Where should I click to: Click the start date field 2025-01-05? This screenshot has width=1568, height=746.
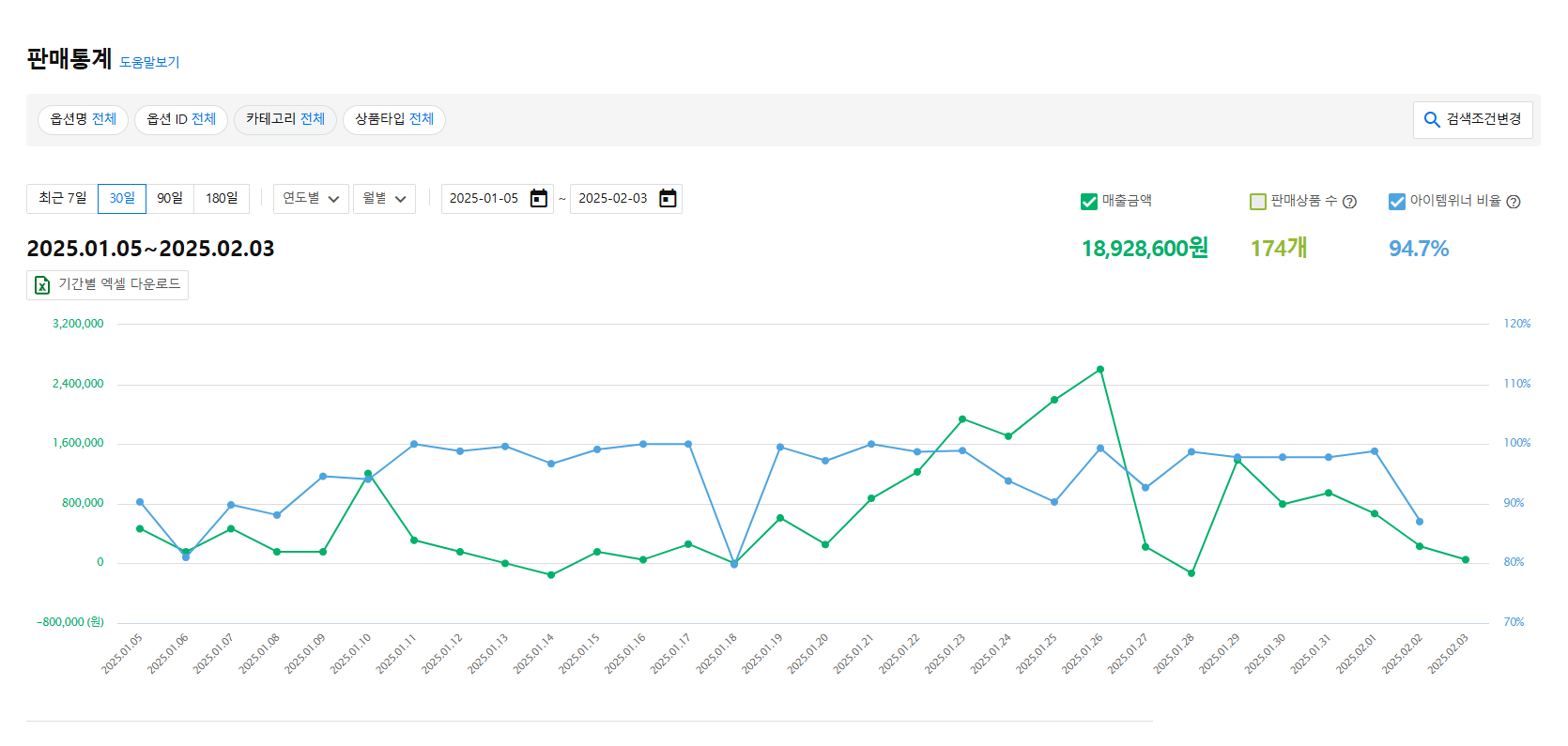484,198
